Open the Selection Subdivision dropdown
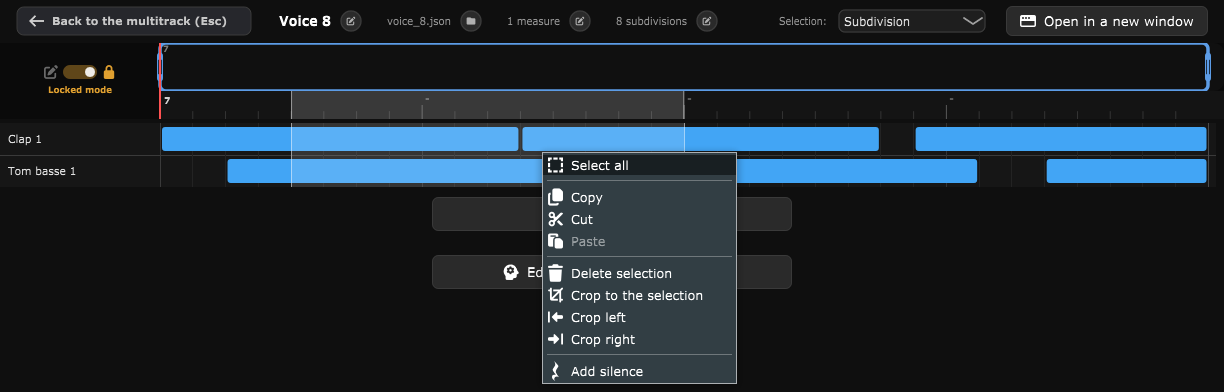Screen dimensions: 1224x392 pos(912,21)
